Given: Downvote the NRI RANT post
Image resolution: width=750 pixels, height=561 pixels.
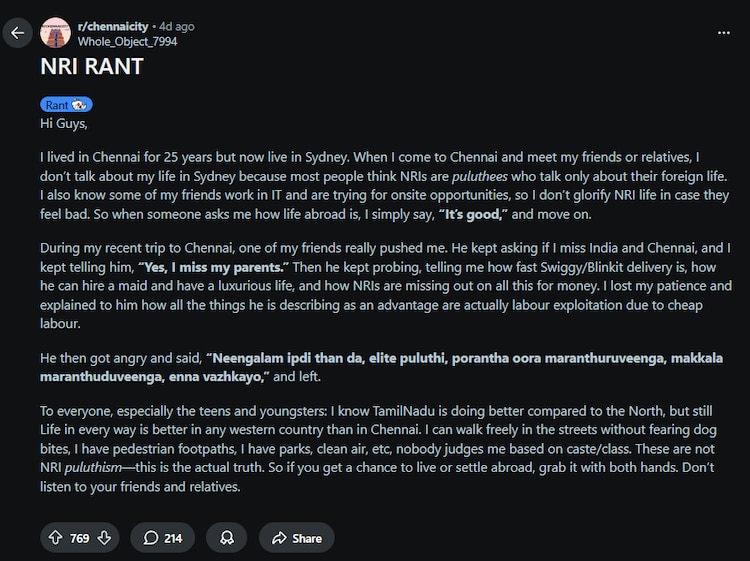Looking at the screenshot, I should pyautogui.click(x=104, y=538).
